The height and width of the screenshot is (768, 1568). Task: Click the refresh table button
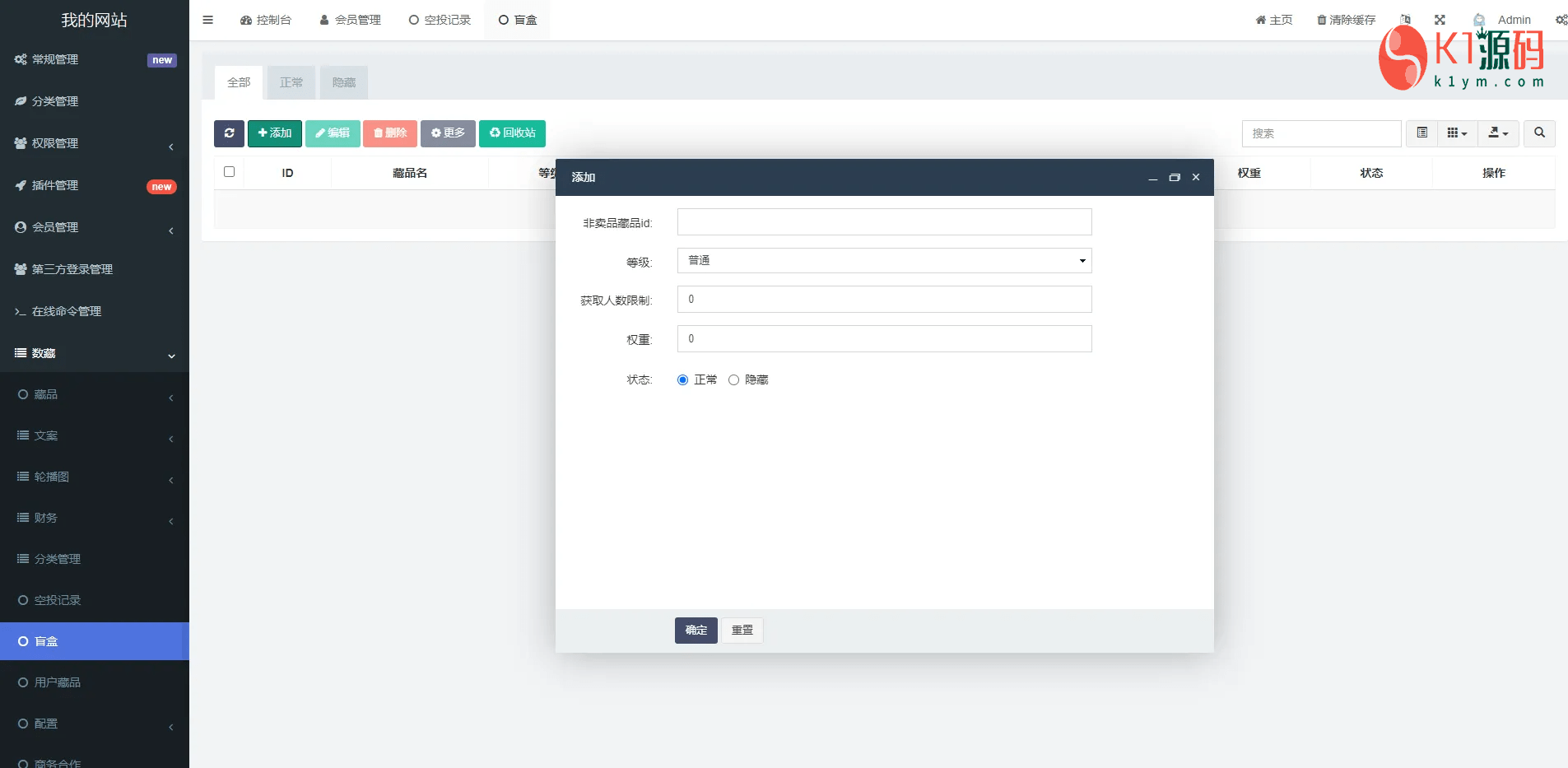229,133
